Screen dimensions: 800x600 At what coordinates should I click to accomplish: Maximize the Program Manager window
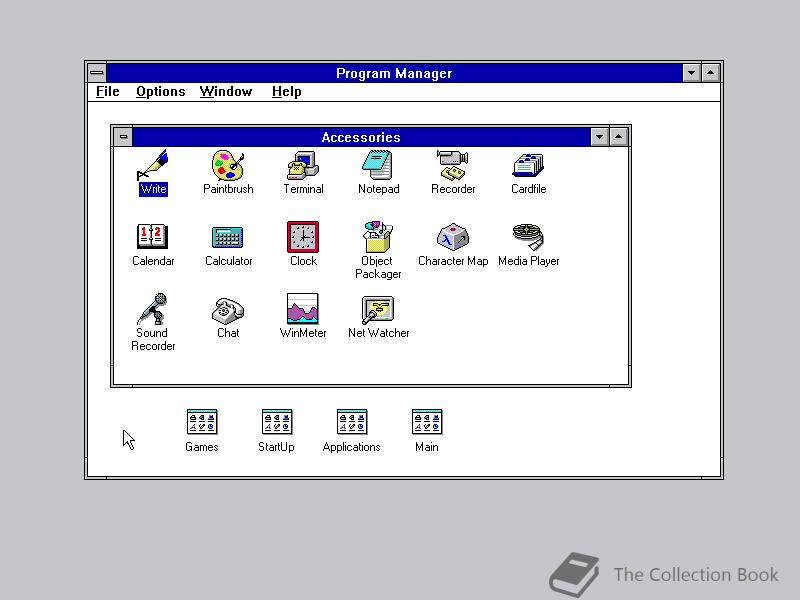(x=710, y=73)
